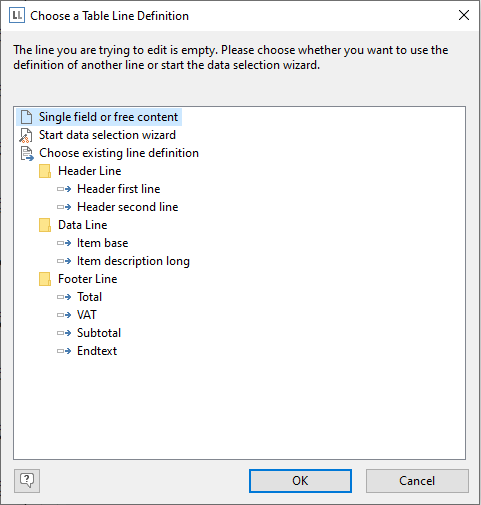Click the Header Line folder icon
The image size is (481, 505).
tap(45, 171)
